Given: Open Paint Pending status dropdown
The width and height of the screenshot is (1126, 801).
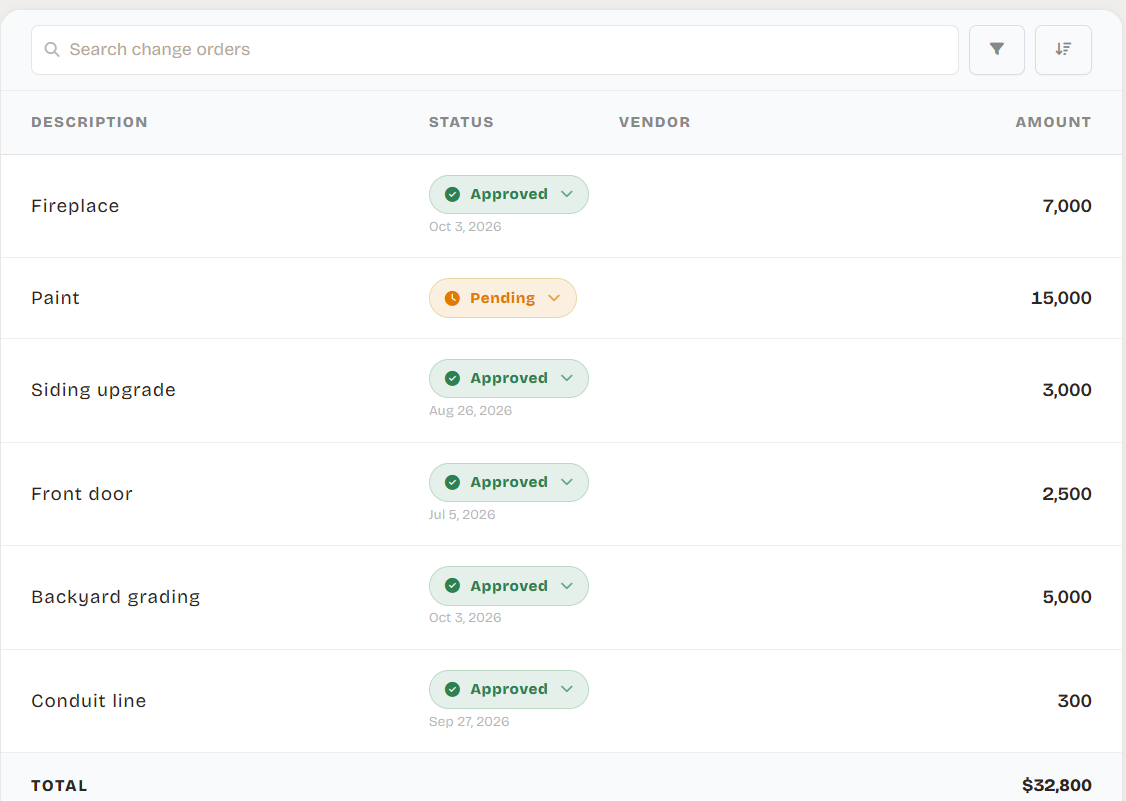Looking at the screenshot, I should (x=503, y=298).
